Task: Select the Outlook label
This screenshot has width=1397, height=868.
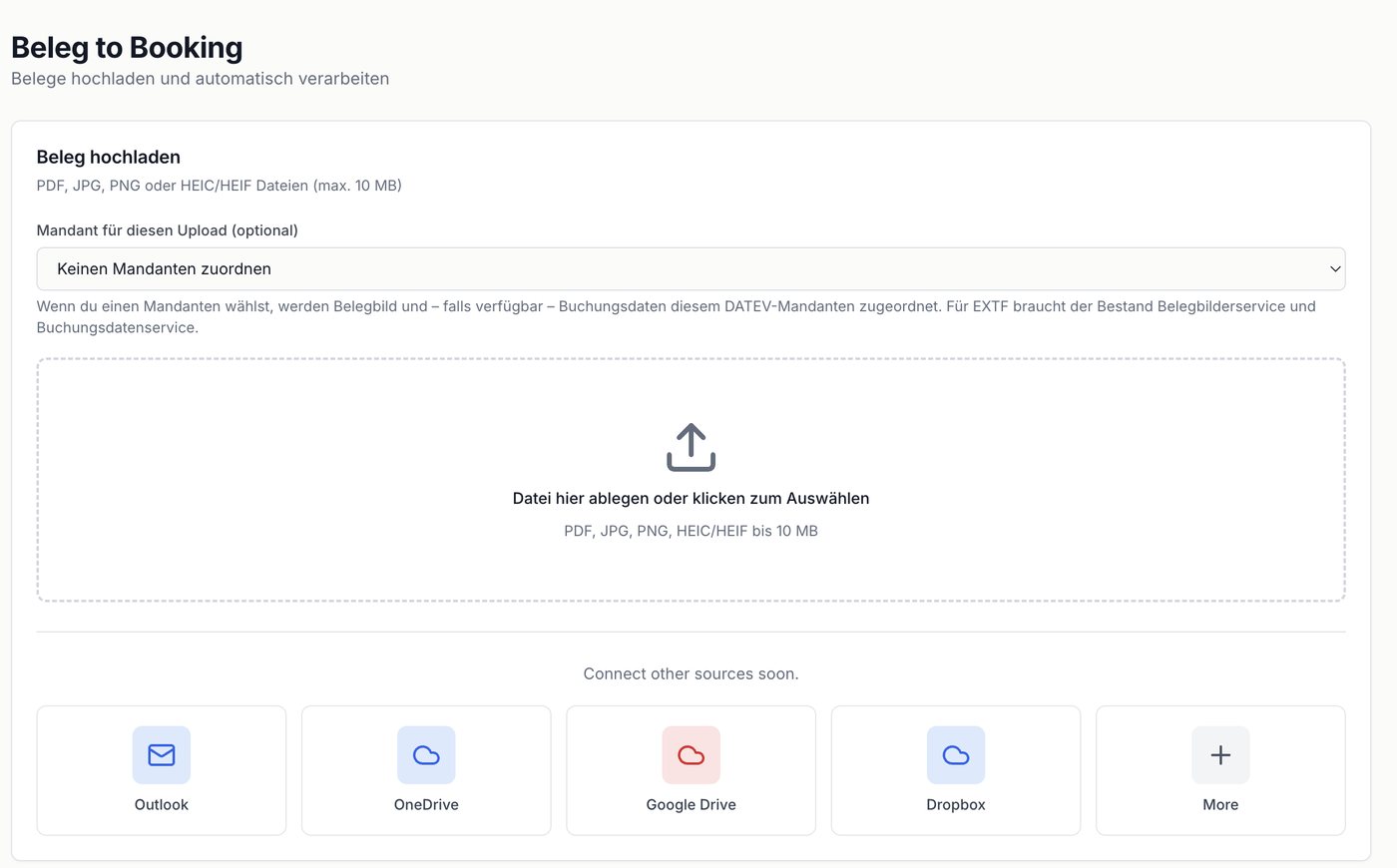Action: point(162,805)
